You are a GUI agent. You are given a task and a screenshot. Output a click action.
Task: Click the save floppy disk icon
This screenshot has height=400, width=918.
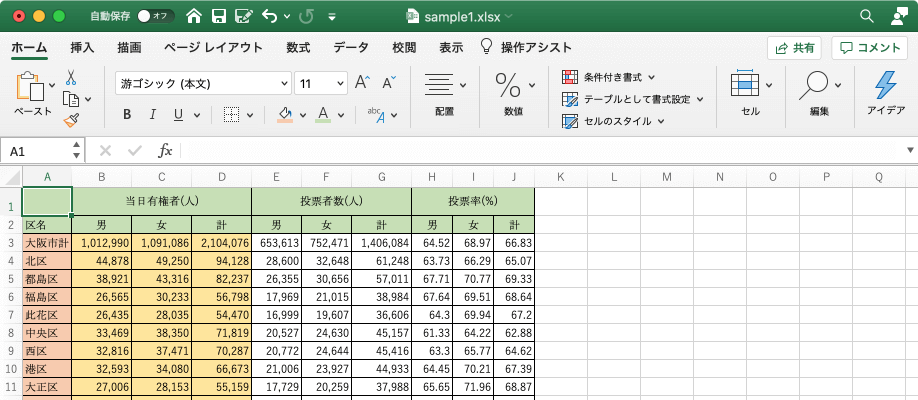point(218,16)
